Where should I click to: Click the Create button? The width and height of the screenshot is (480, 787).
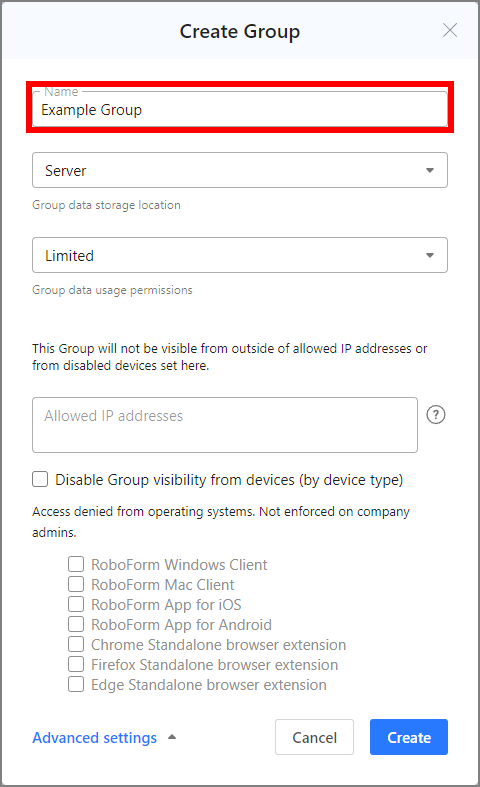coord(409,737)
